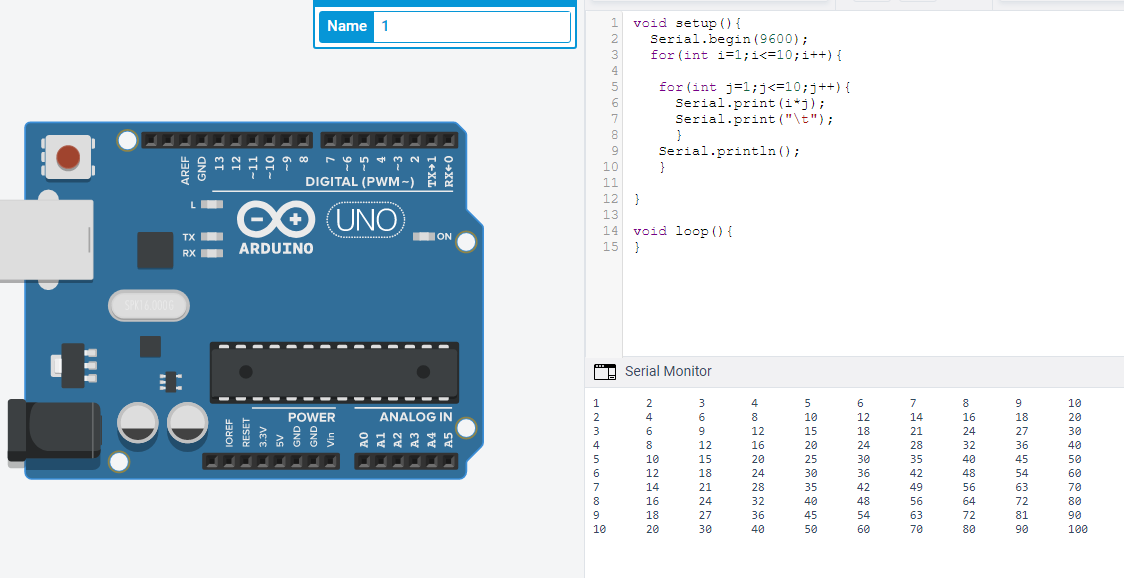The width and height of the screenshot is (1124, 578).
Task: Click the for(int i=1;i<=10;i++){ line
Action: pos(746,55)
